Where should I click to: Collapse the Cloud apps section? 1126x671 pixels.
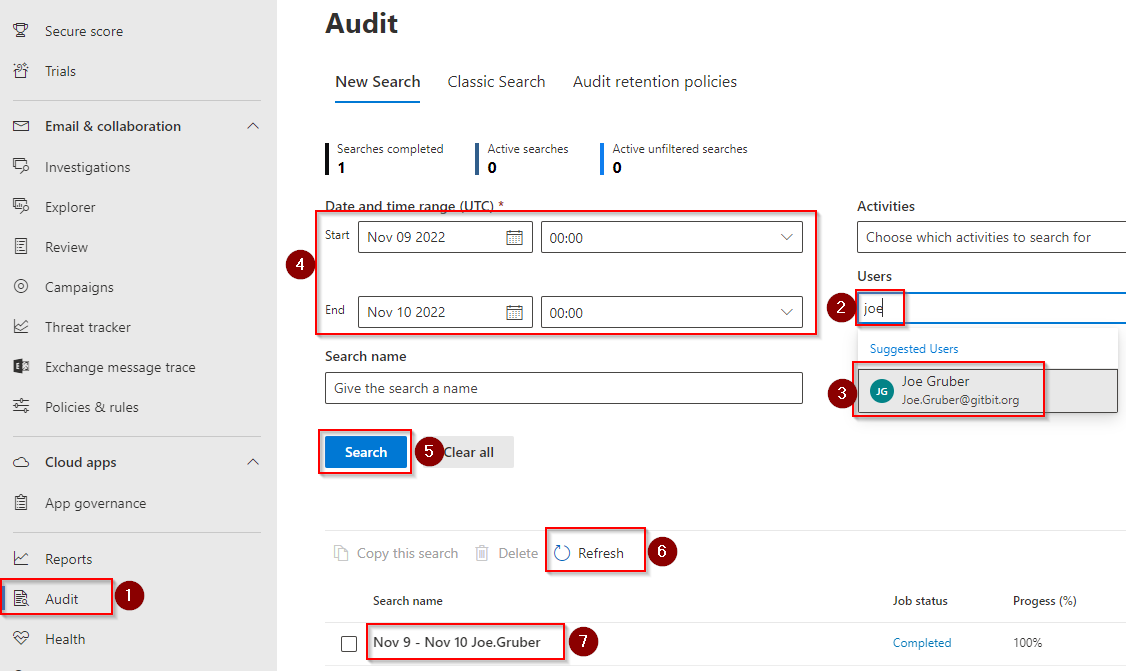coord(253,462)
